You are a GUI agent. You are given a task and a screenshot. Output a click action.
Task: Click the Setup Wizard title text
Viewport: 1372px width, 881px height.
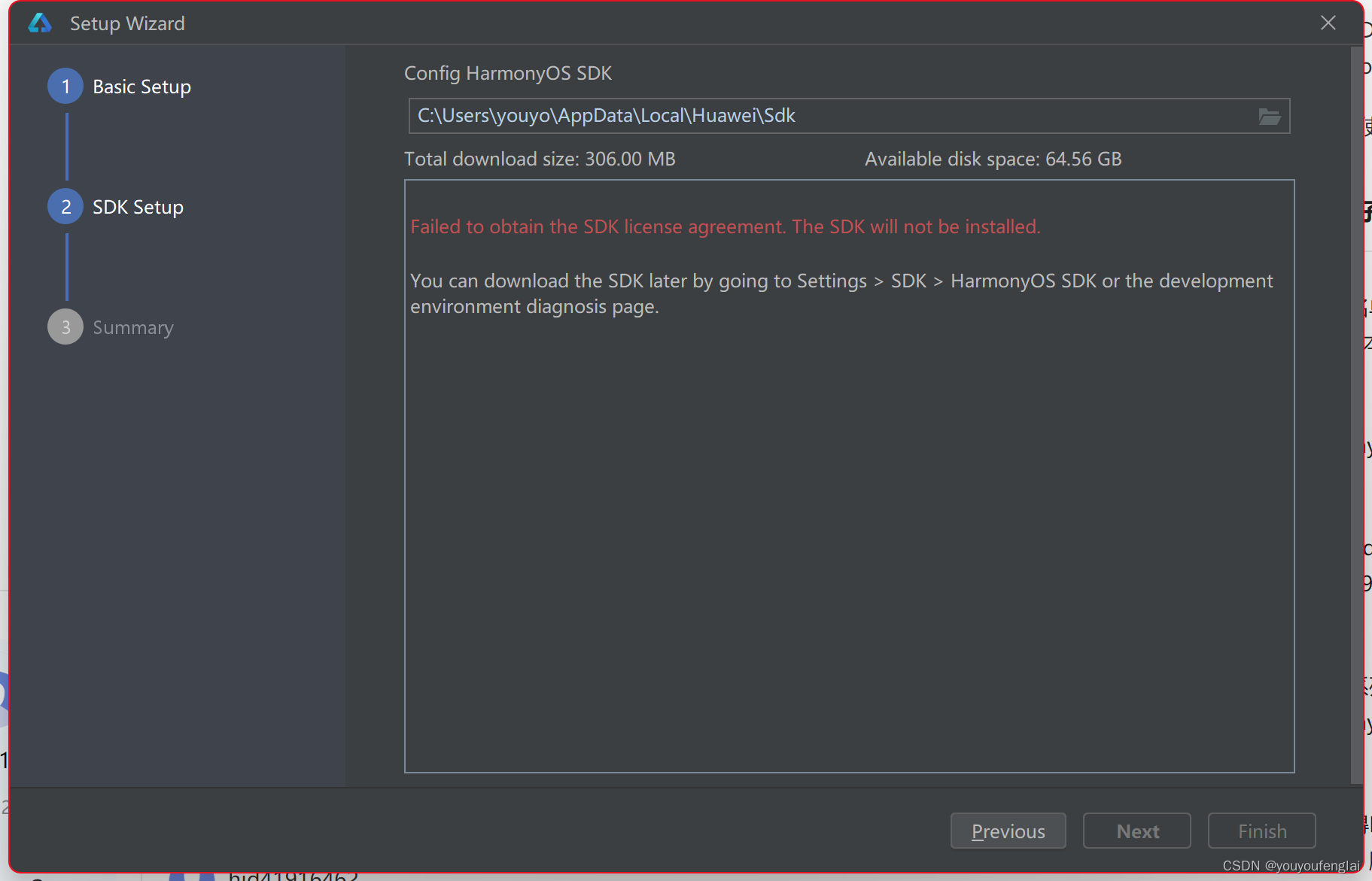pos(127,23)
